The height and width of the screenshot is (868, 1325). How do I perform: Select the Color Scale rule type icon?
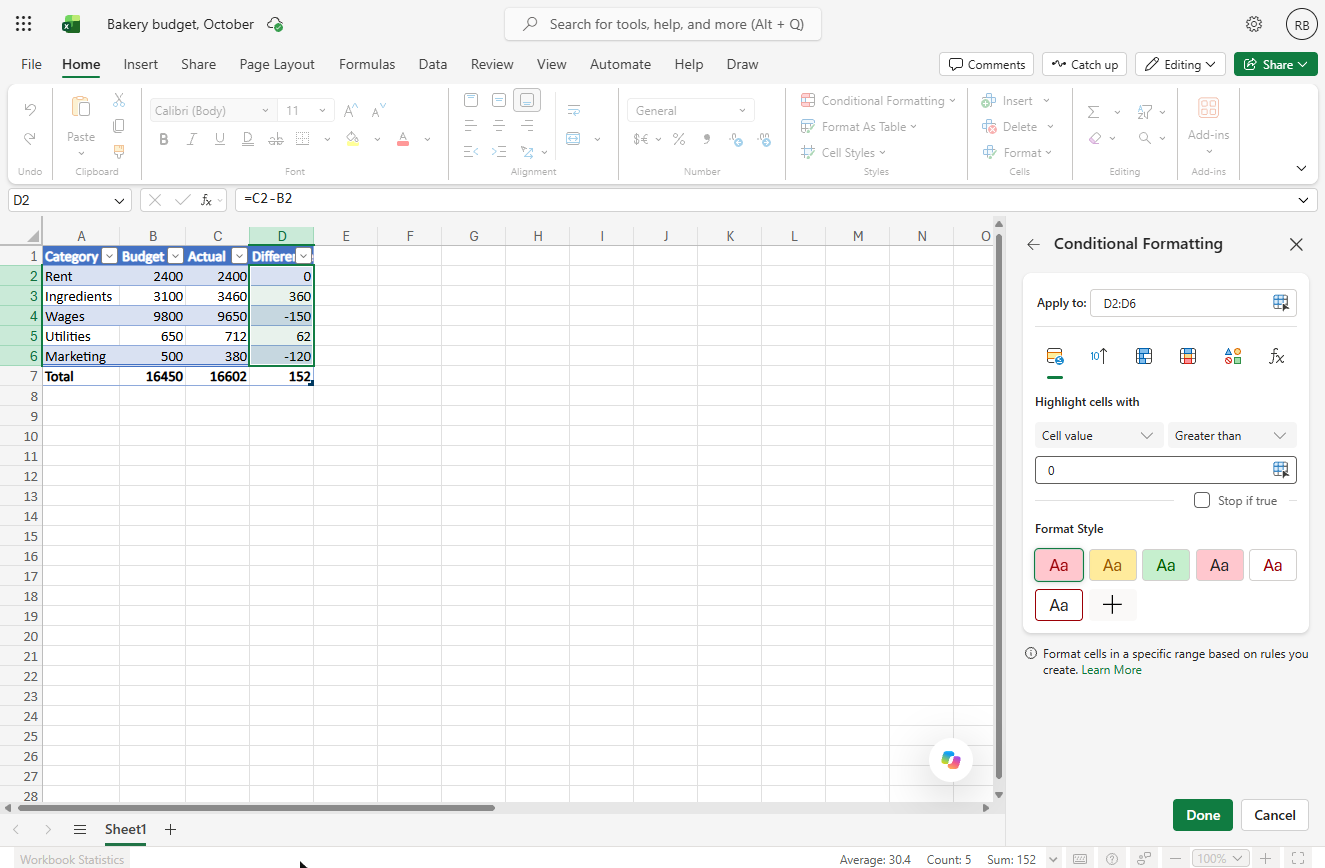pos(1188,356)
